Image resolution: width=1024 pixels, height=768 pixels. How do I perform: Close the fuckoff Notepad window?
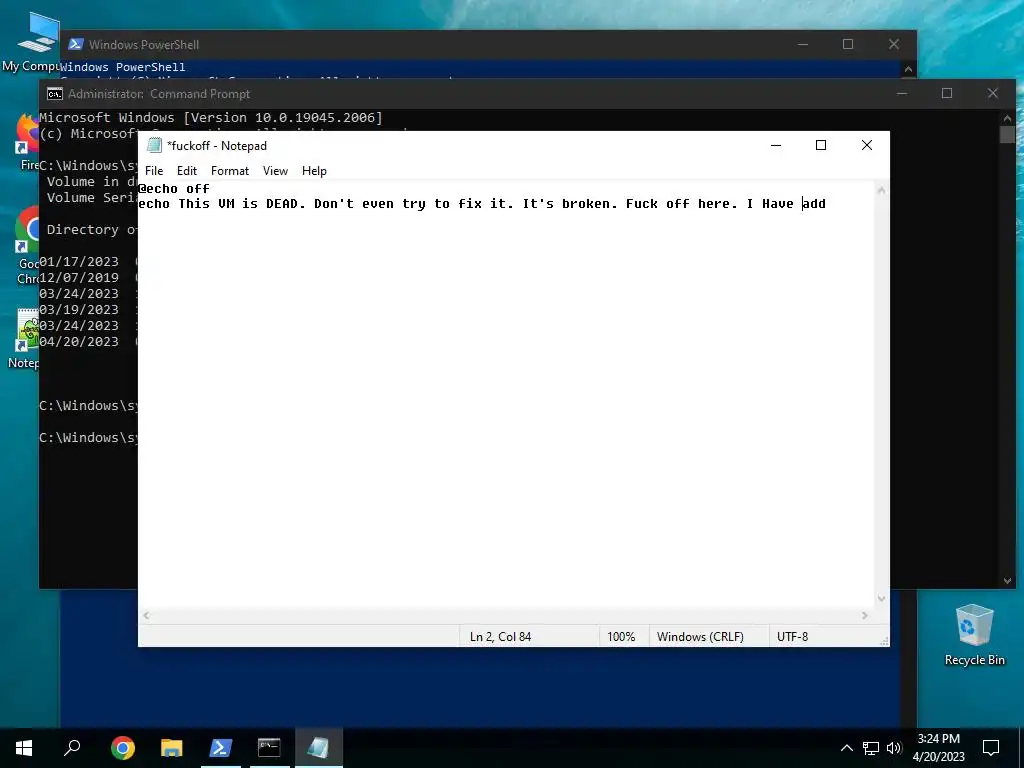tap(867, 145)
